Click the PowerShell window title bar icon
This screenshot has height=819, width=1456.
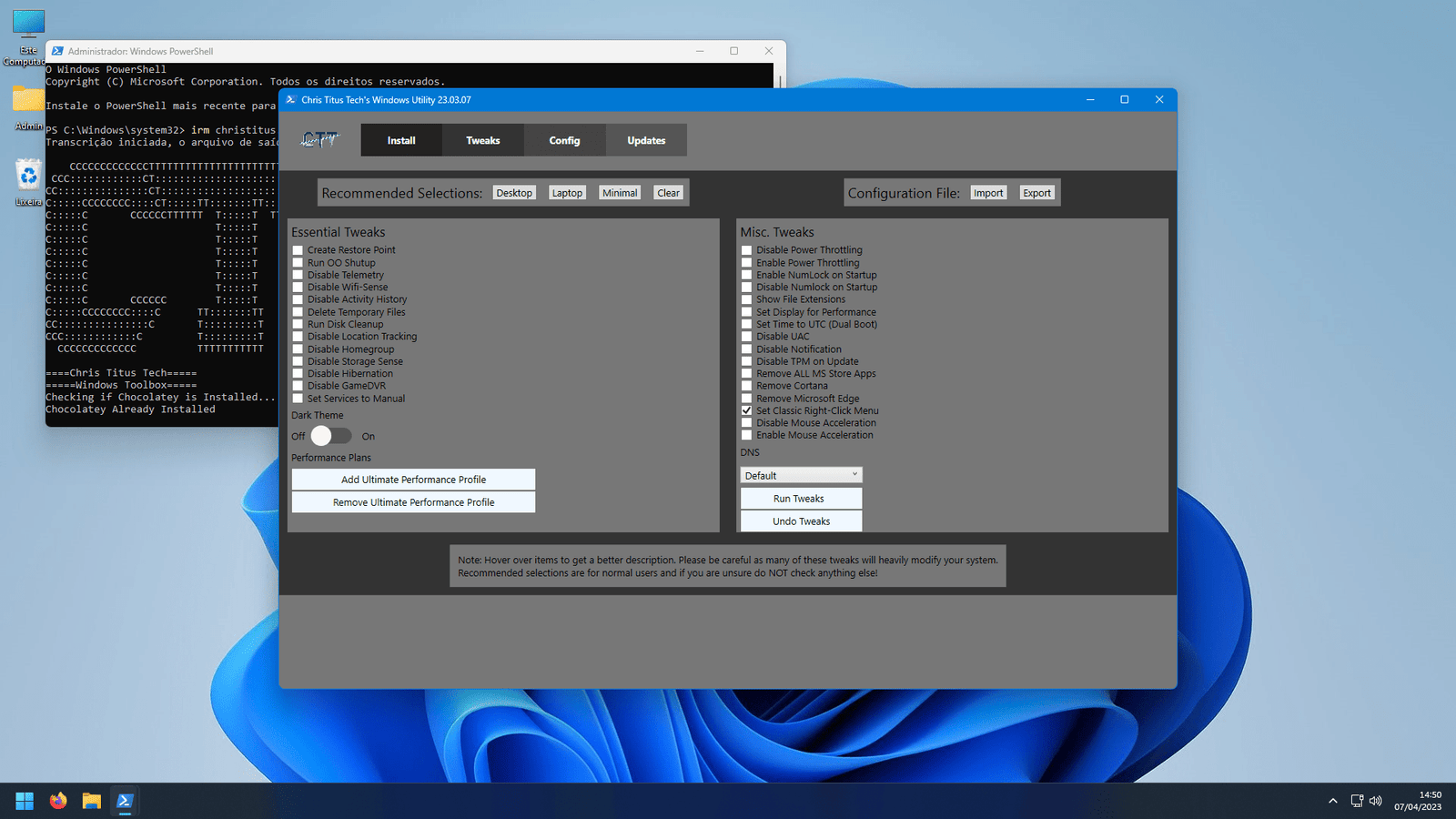[57, 52]
